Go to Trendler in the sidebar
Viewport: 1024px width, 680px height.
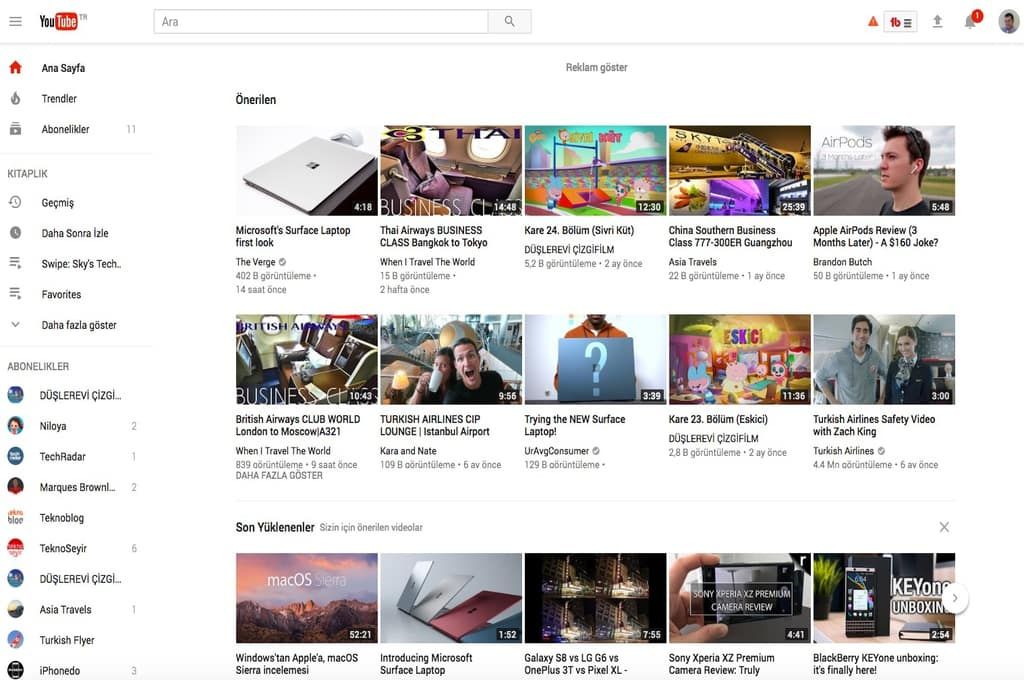click(59, 99)
